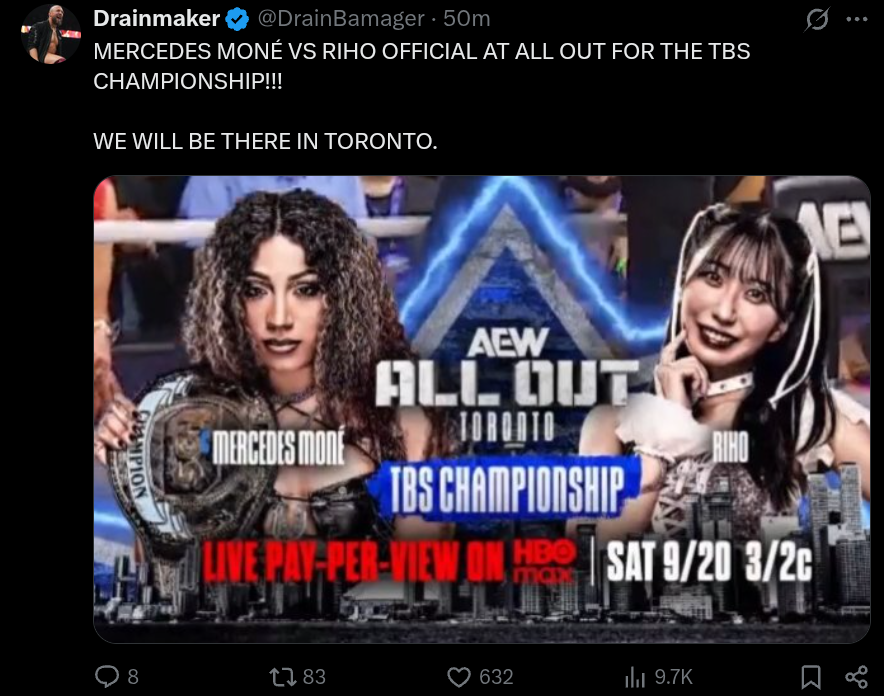Click the 'WE WILL BE THERE IN TORONTO' text
This screenshot has height=696, width=884.
tap(265, 141)
